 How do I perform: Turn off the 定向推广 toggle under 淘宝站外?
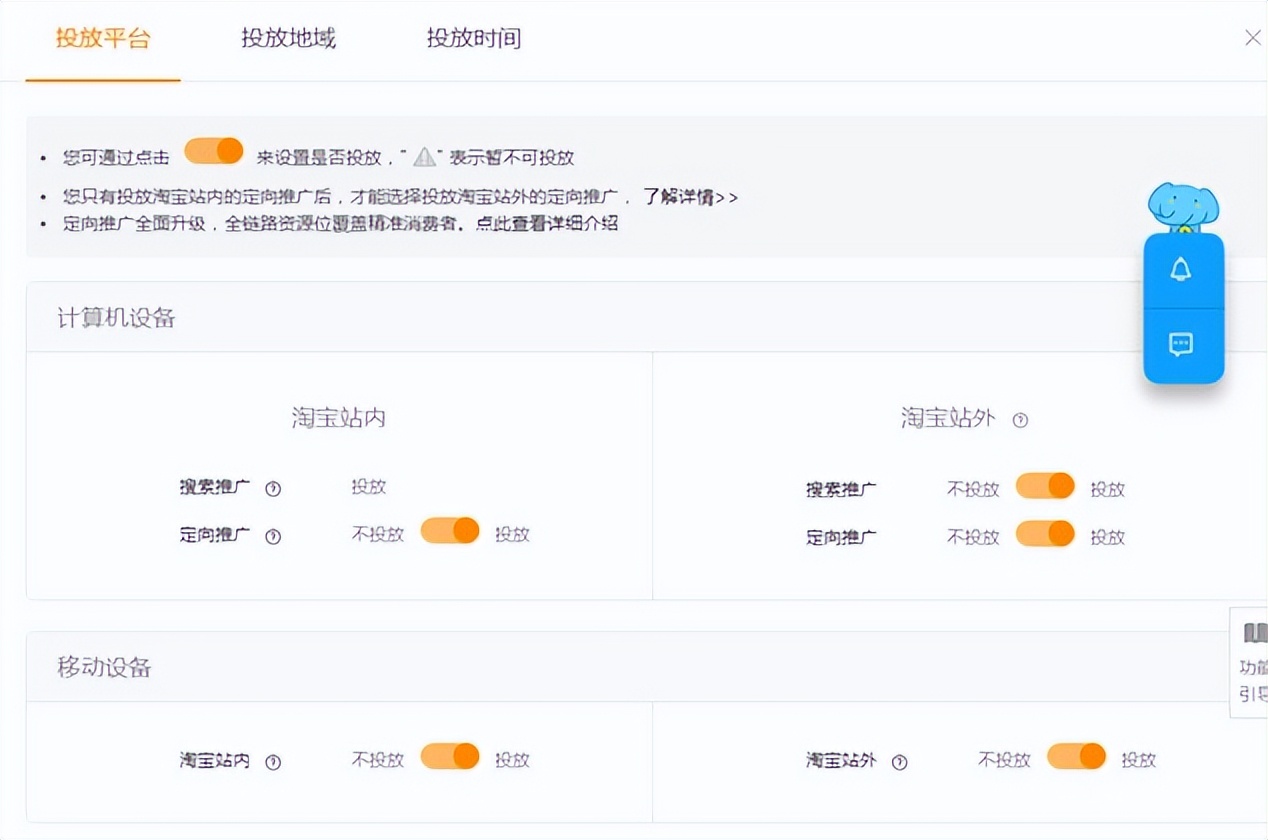pos(1044,534)
